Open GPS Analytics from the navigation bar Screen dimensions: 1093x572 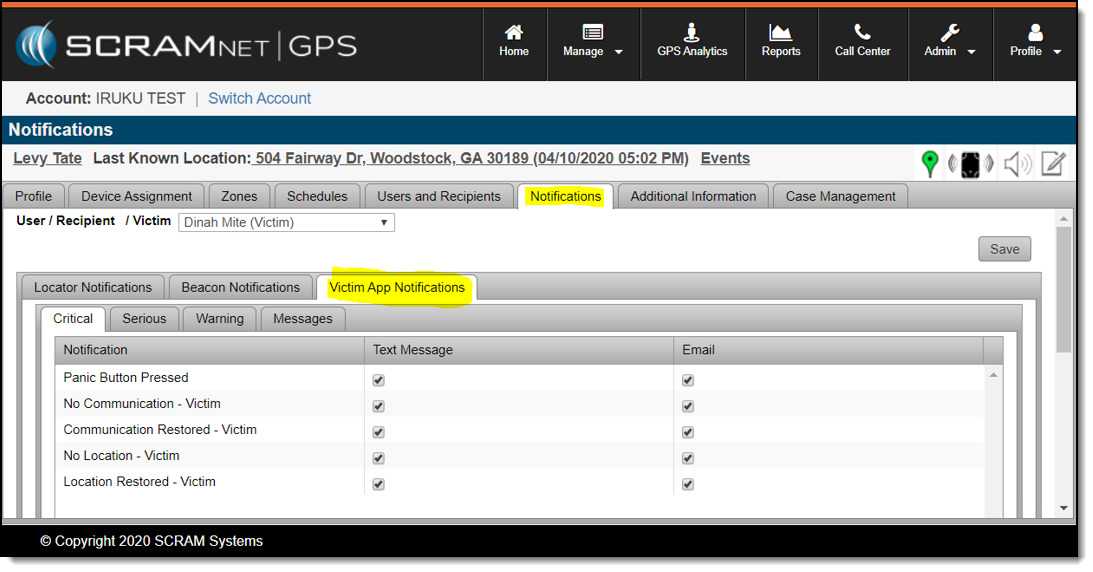tap(692, 42)
